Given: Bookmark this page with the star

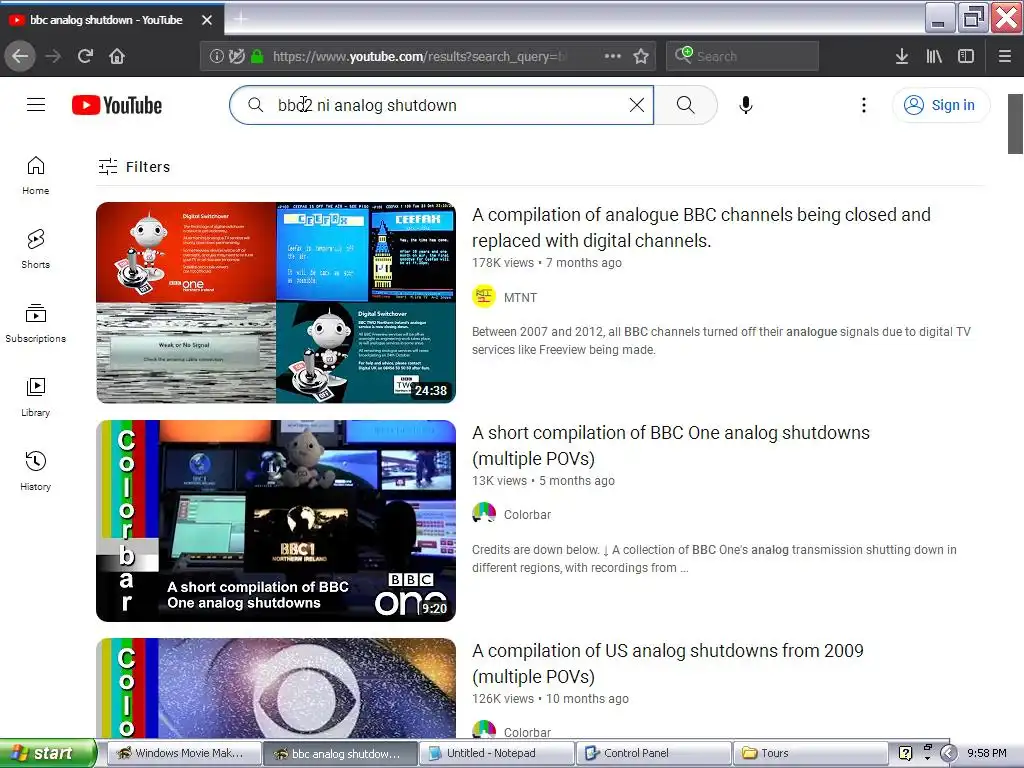Looking at the screenshot, I should coord(641,56).
